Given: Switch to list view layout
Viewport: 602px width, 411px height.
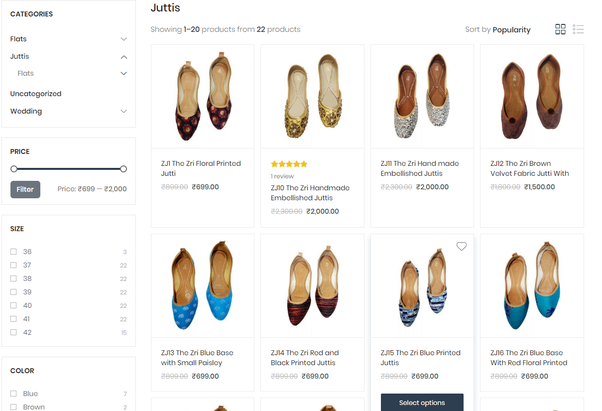Looking at the screenshot, I should coord(578,30).
